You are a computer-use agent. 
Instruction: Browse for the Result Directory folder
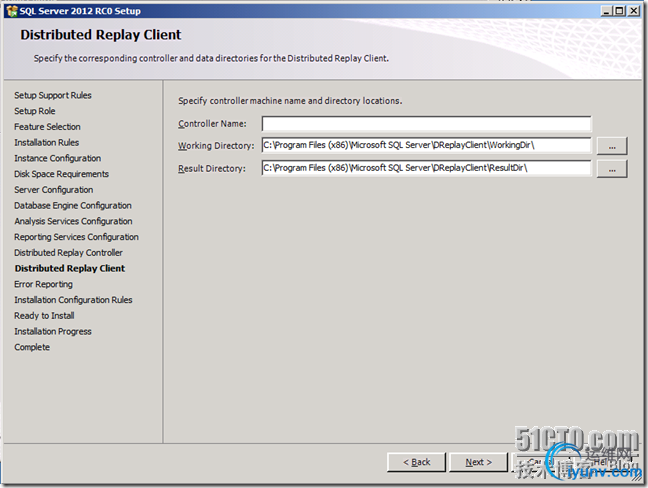612,169
